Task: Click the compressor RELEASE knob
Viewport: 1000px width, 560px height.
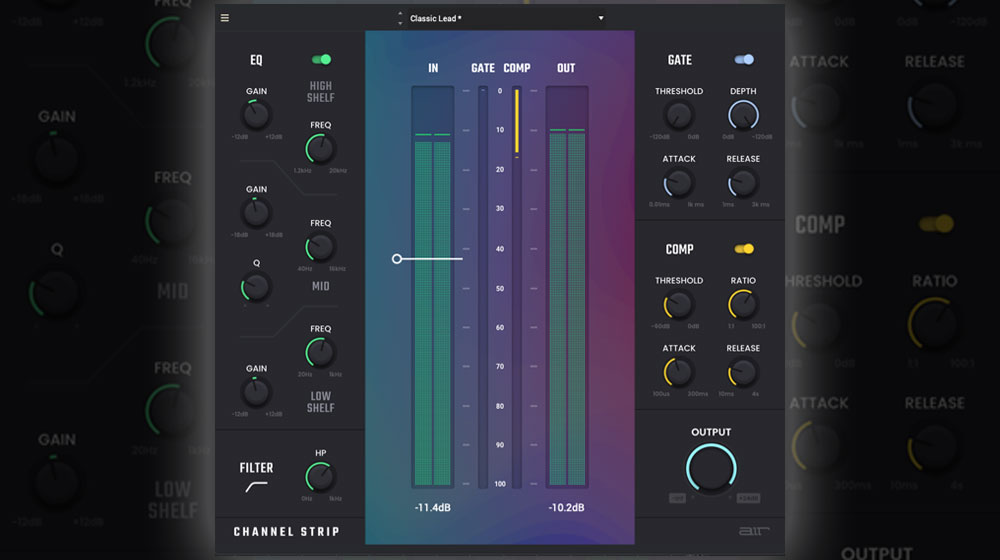Action: coord(743,373)
